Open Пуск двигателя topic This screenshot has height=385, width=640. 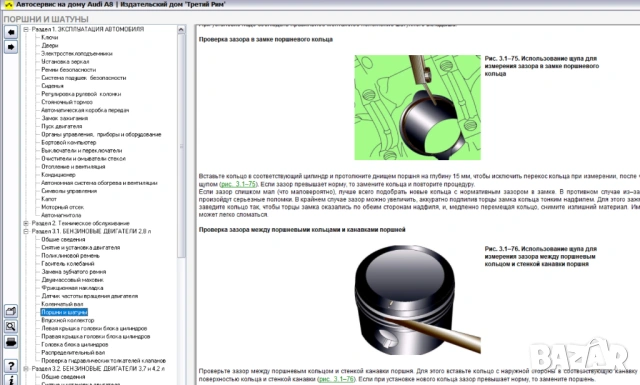[x=62, y=126]
